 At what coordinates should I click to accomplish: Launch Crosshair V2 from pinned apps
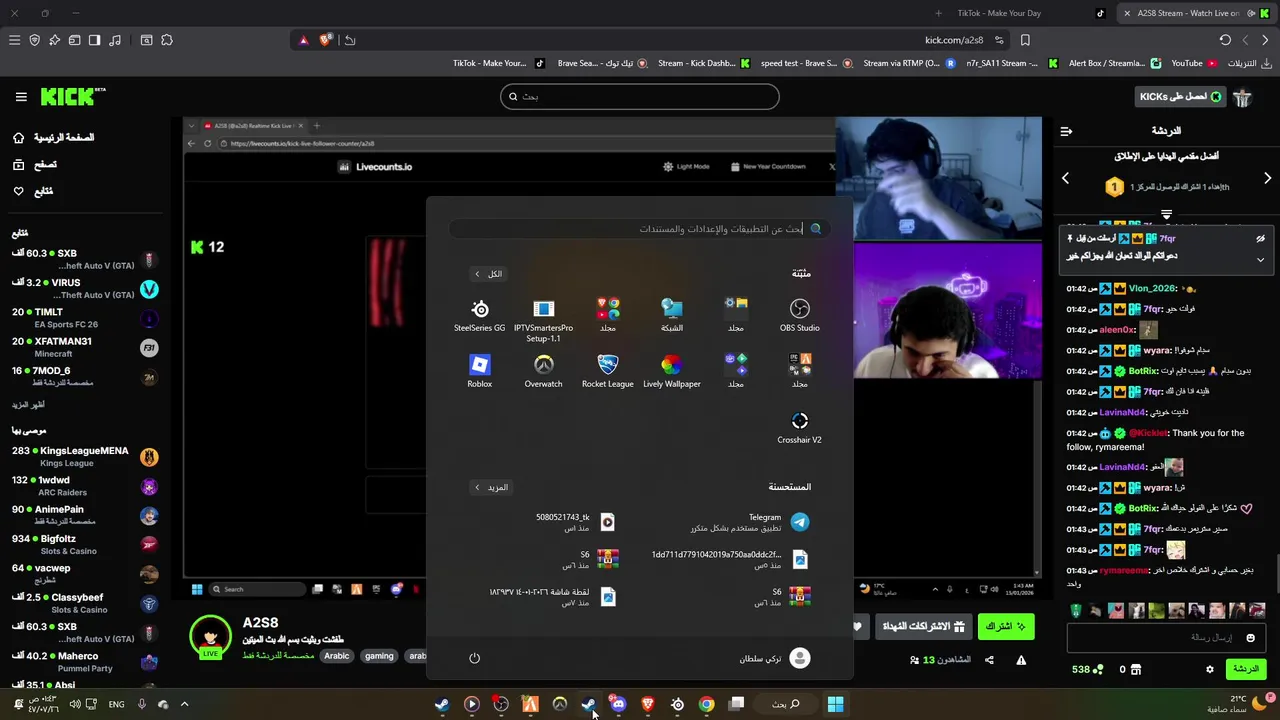(x=799, y=427)
